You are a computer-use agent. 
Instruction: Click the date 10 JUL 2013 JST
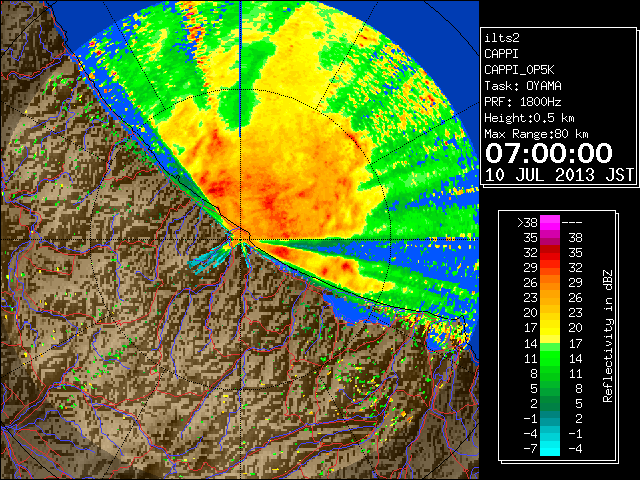[559, 175]
